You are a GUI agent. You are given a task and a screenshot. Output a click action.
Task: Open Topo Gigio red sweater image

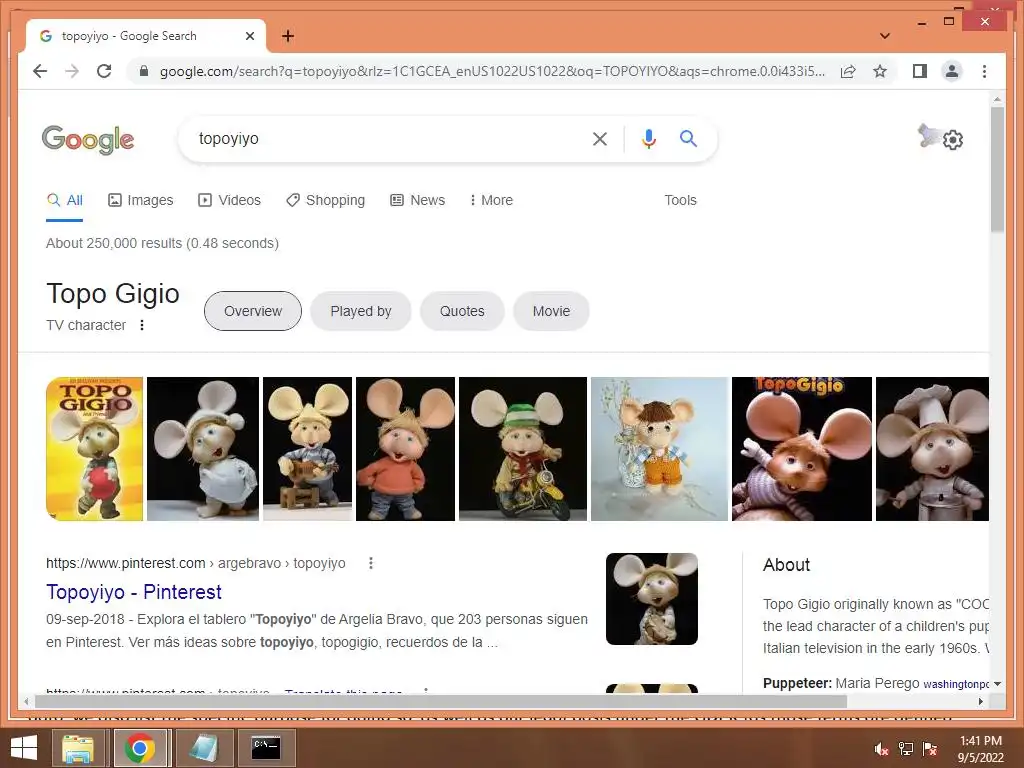[405, 449]
